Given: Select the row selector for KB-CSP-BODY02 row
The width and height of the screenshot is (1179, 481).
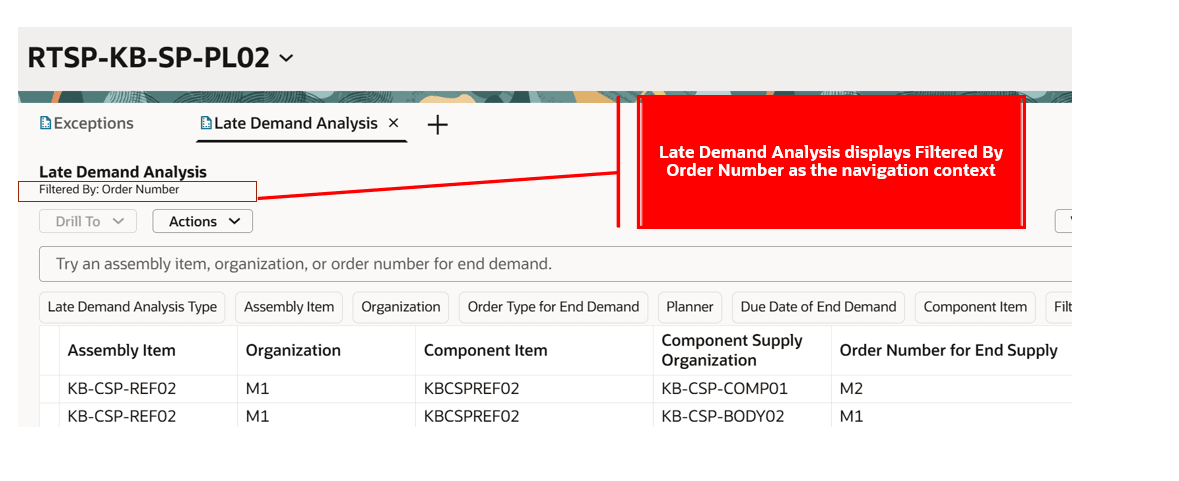Looking at the screenshot, I should pyautogui.click(x=50, y=416).
